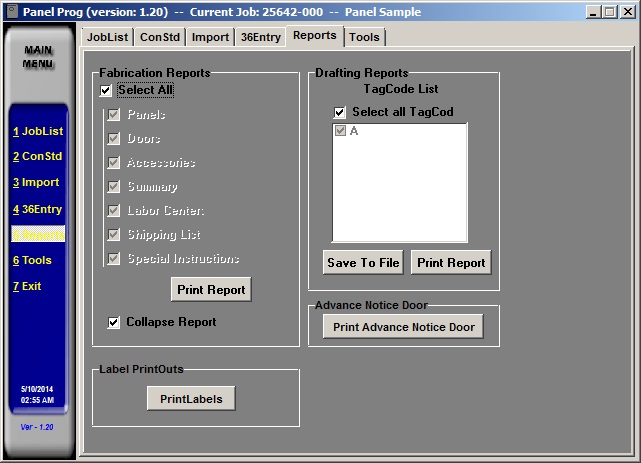This screenshot has height=463, width=641.
Task: Click Save To File button
Action: pos(363,263)
